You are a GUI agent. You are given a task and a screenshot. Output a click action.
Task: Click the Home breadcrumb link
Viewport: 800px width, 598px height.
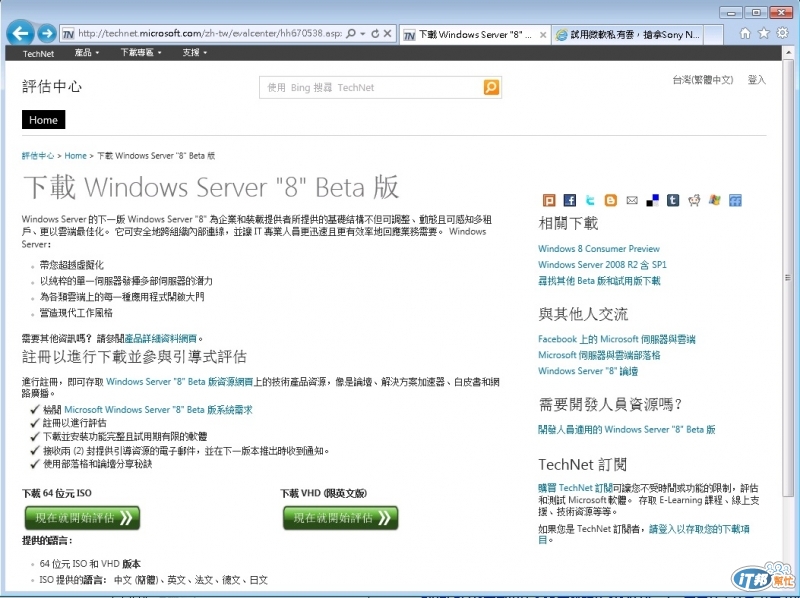76,156
